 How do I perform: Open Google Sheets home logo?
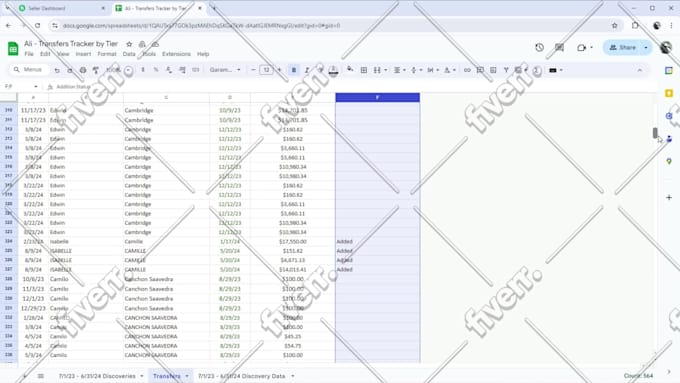point(13,48)
